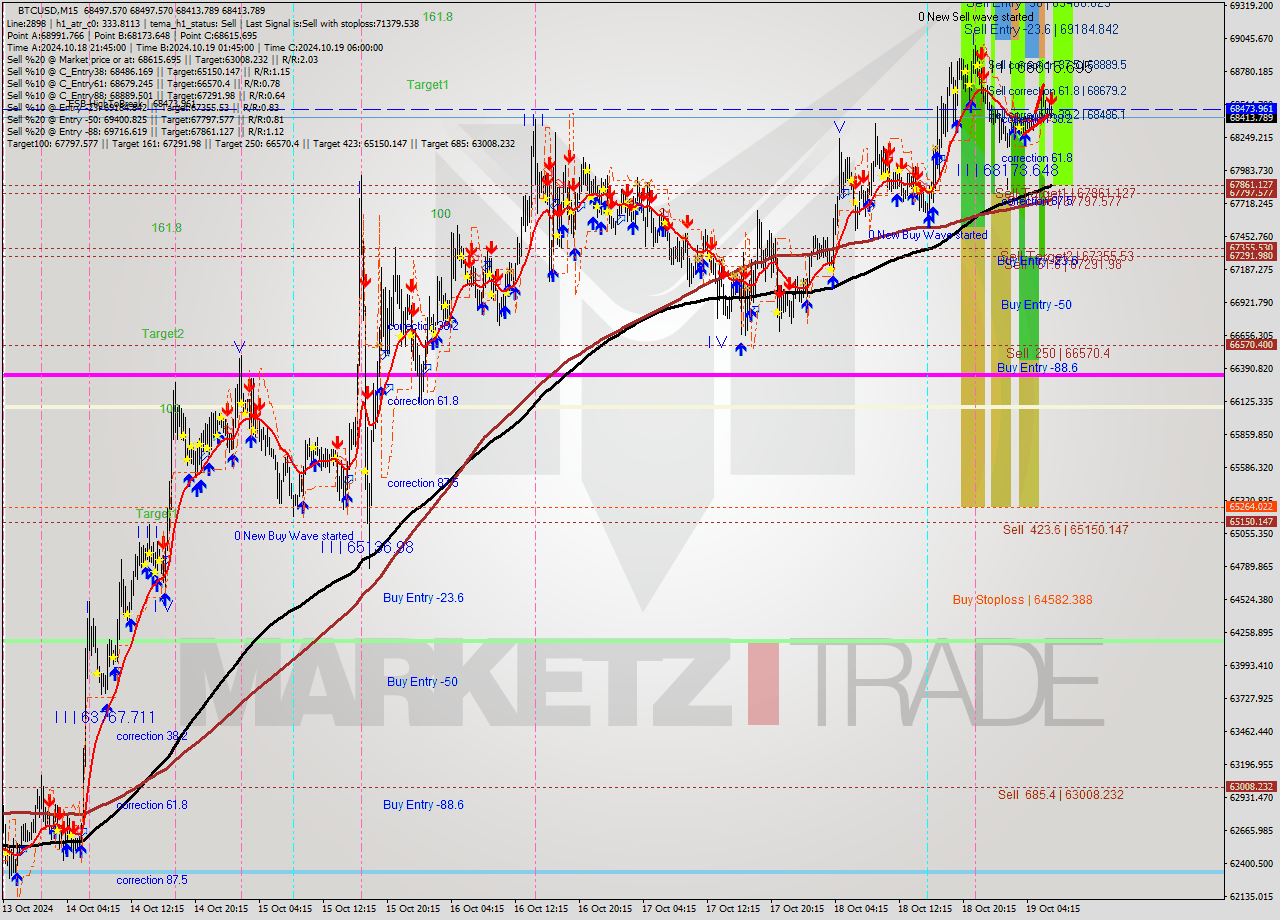The height and width of the screenshot is (920, 1280).
Task: Select the 'Sell 685.4 | 63008.232' label
Action: pyautogui.click(x=1060, y=794)
